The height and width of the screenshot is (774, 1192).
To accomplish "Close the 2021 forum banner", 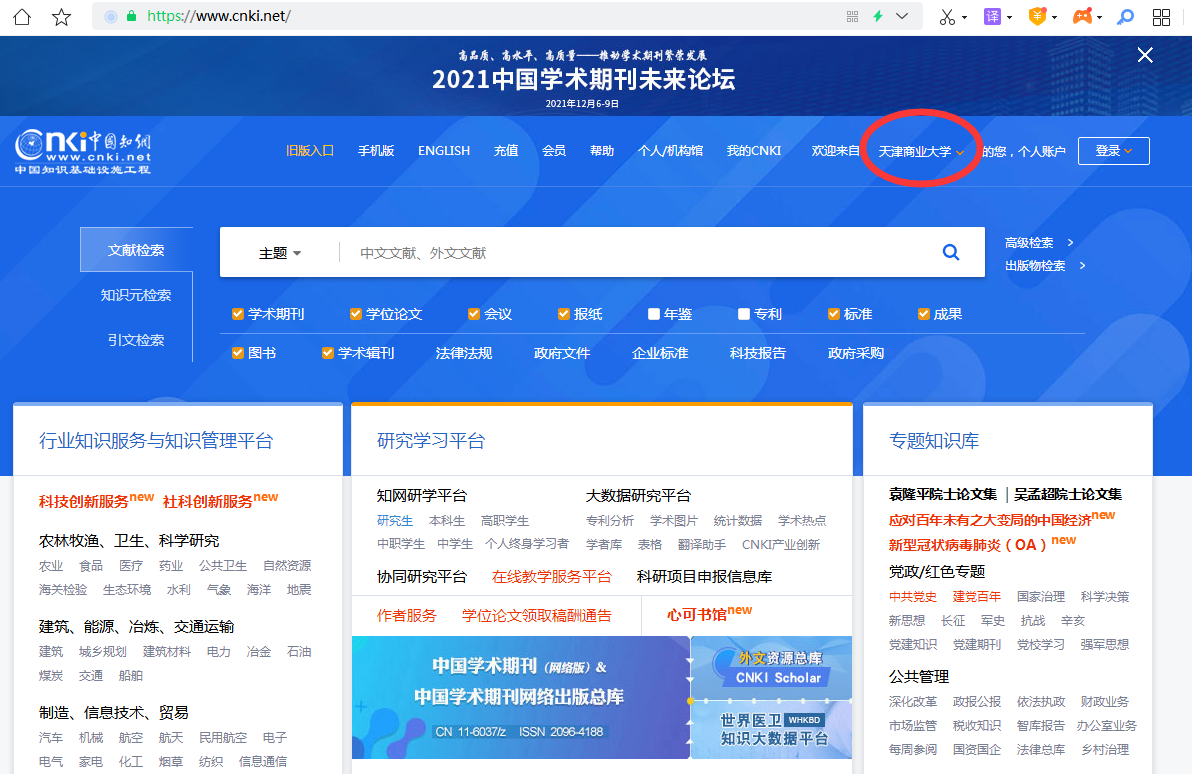I will pyautogui.click(x=1145, y=55).
